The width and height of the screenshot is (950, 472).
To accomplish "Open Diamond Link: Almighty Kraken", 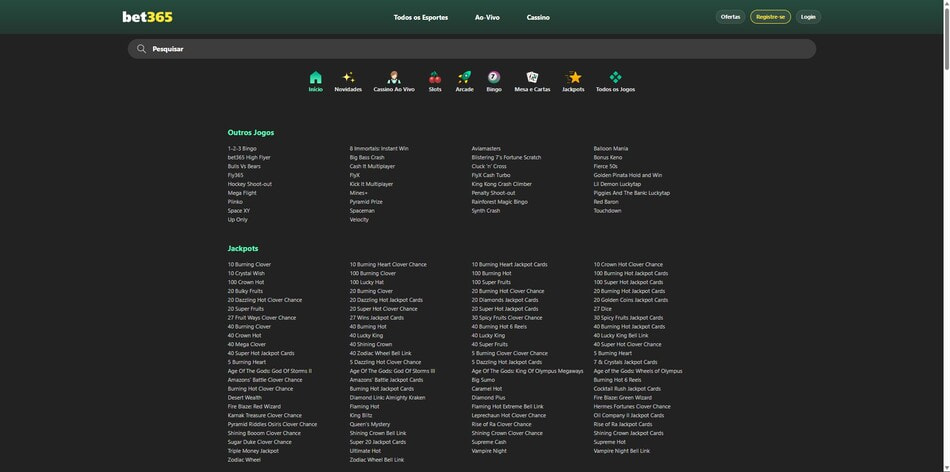I will click(x=388, y=398).
